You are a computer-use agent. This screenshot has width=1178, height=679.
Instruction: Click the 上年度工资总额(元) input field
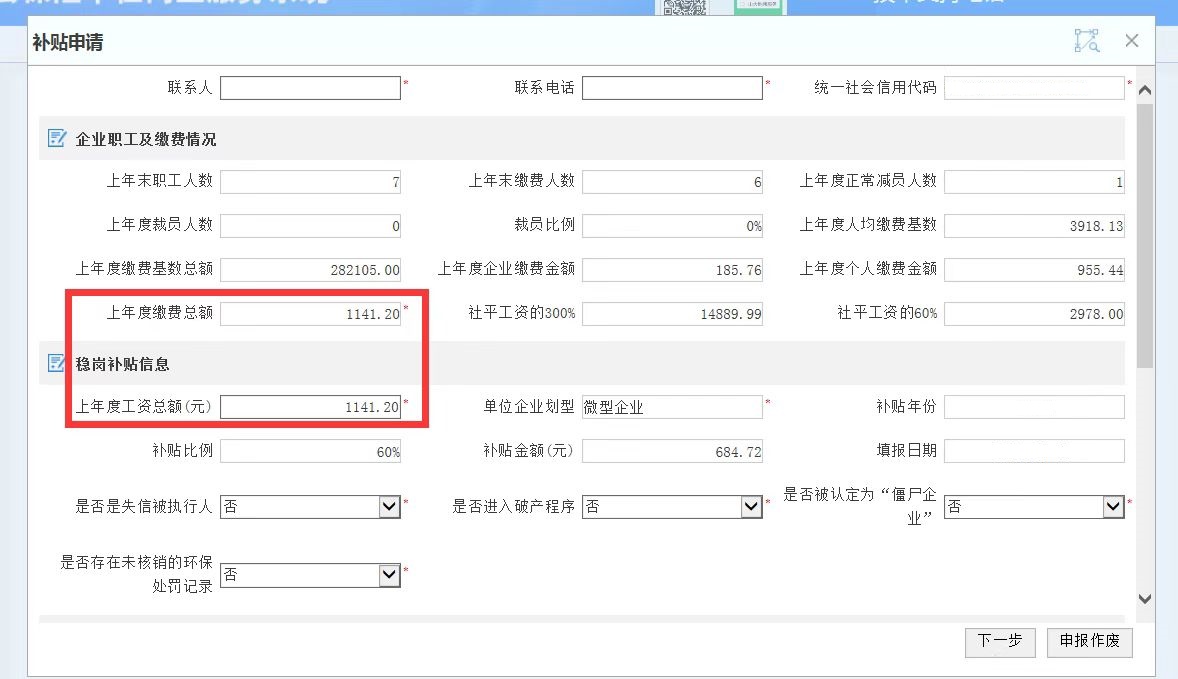[x=310, y=407]
